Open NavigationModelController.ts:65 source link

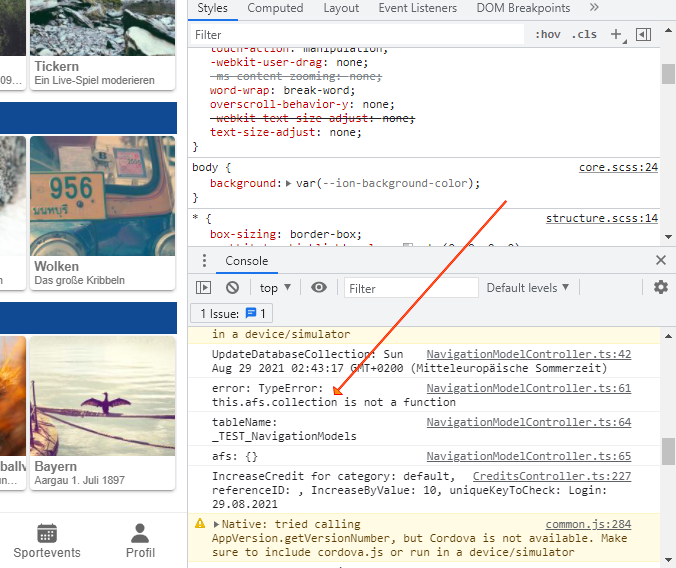click(x=529, y=456)
